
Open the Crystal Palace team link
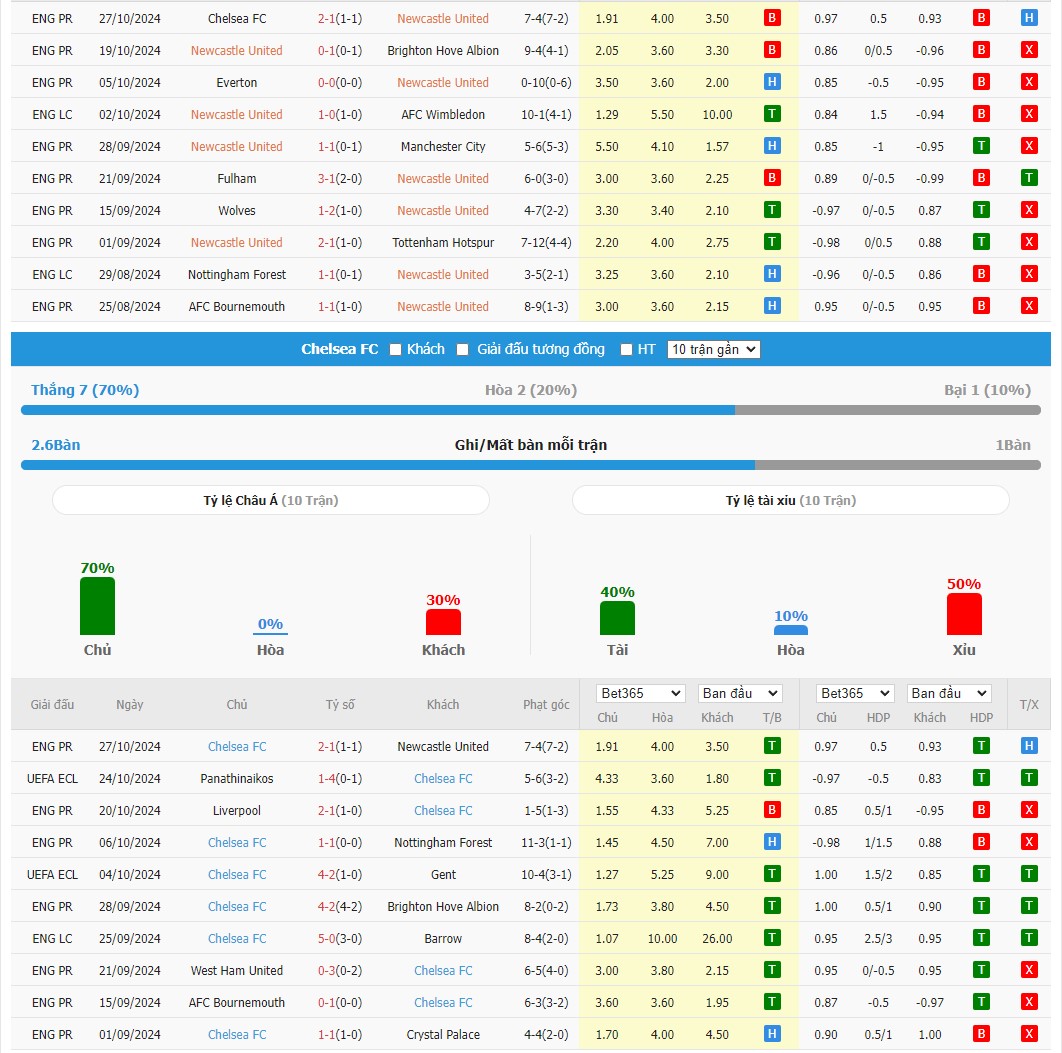443,1035
